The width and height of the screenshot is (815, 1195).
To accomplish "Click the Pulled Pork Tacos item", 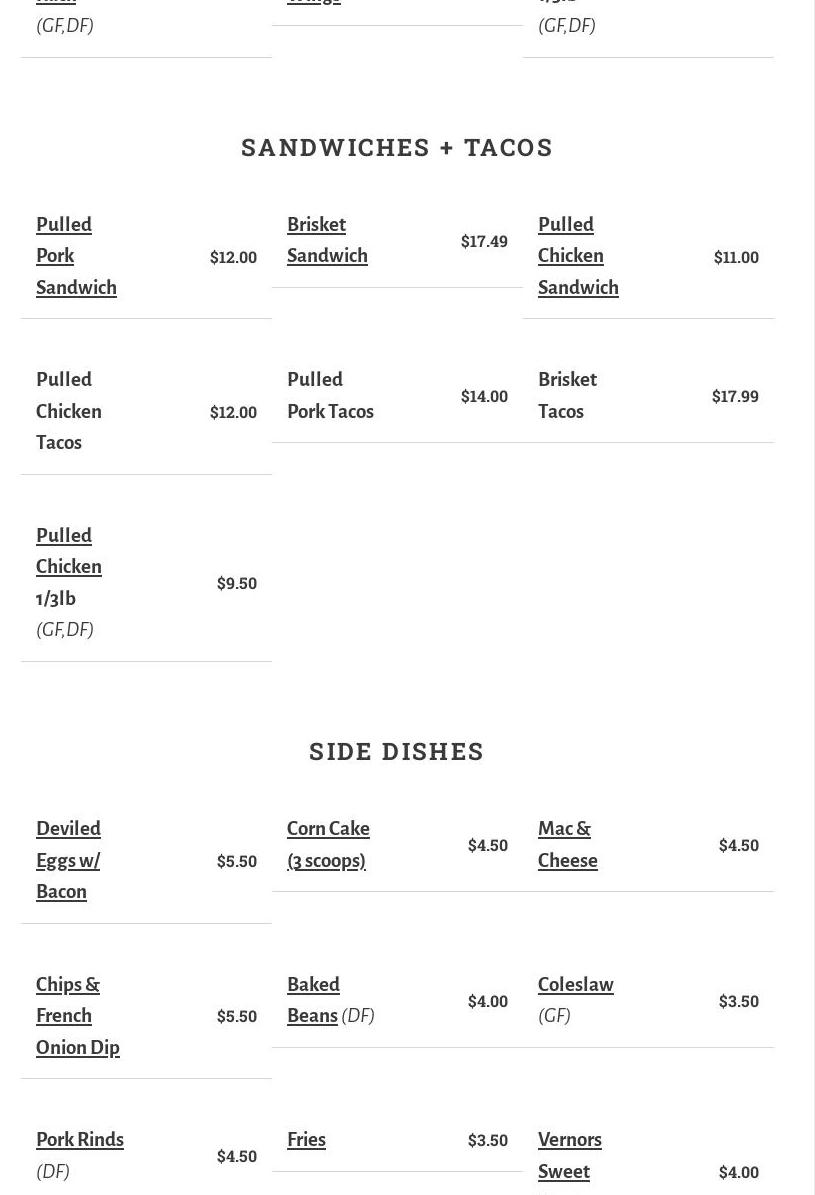I will (x=330, y=395).
